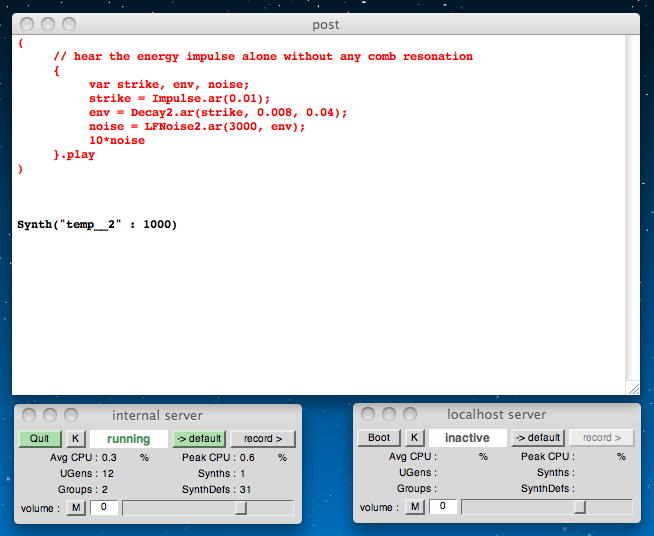Mute internal server volume with M button
The image size is (654, 536).
coord(76,508)
